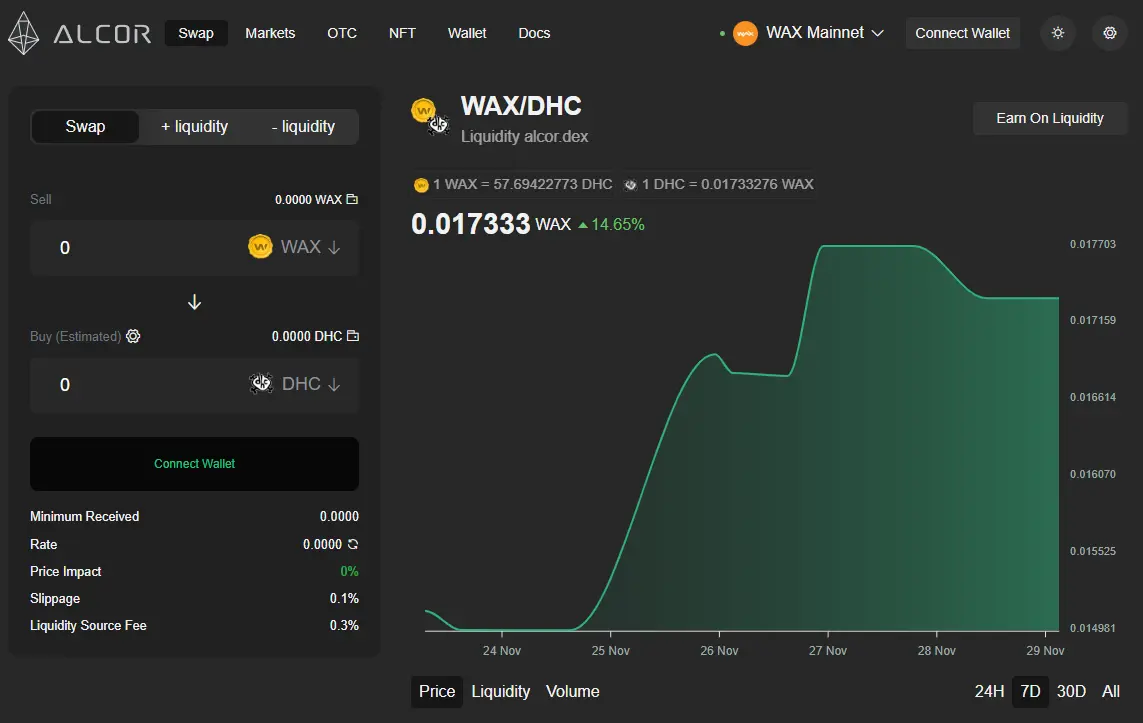Click the 25 Nov chart date label
Viewport: 1143px width, 723px height.
tap(610, 650)
